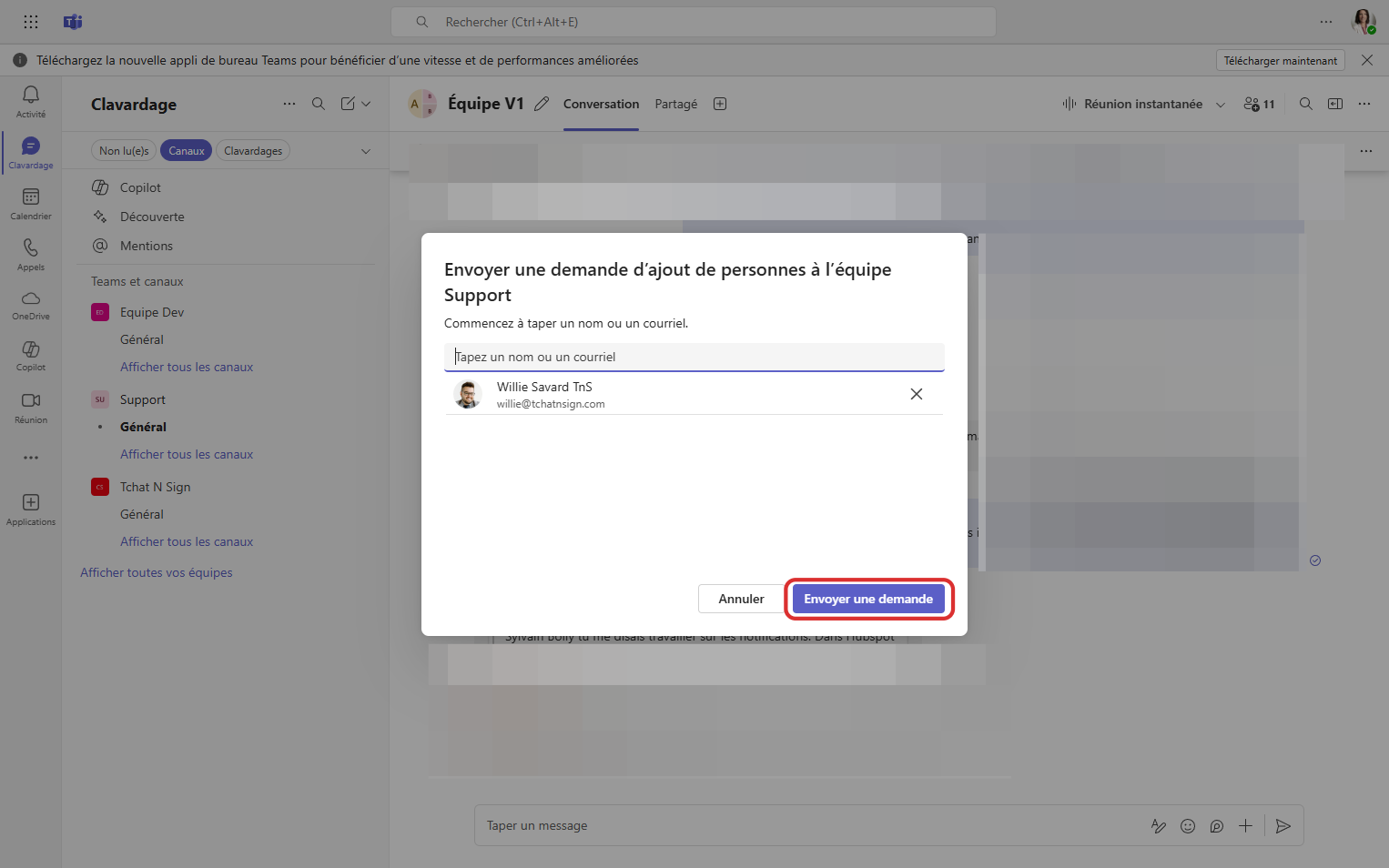This screenshot has height=868, width=1389.
Task: Show more apps via sidebar ellipsis
Action: 31,458
